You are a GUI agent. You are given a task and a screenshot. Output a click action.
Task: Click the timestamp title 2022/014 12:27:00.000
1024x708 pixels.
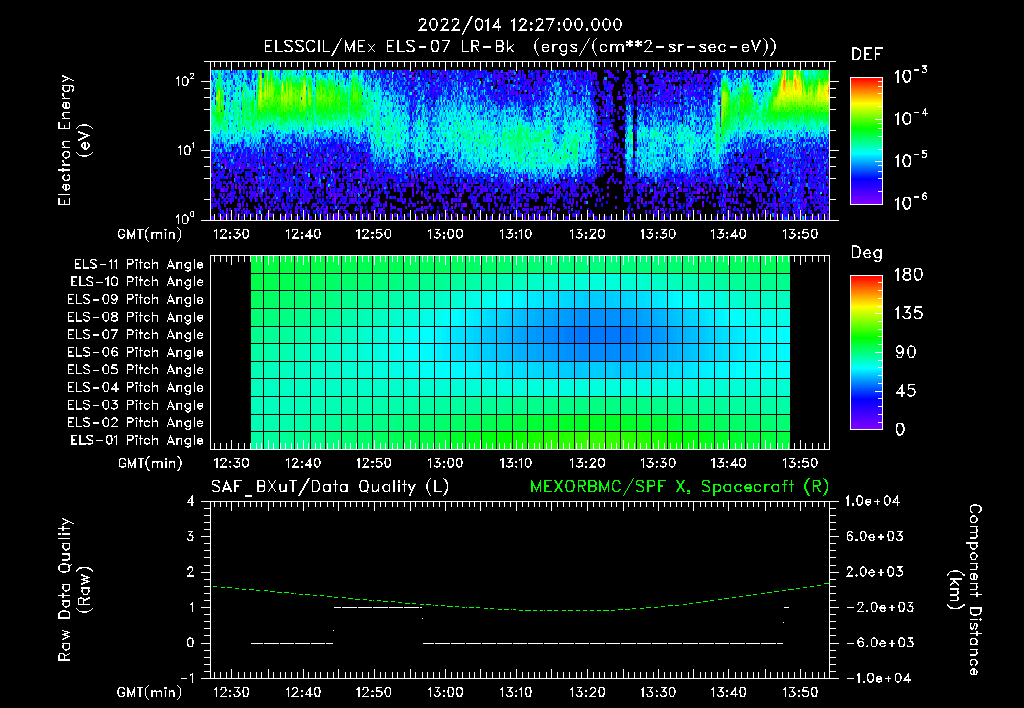tap(520, 25)
